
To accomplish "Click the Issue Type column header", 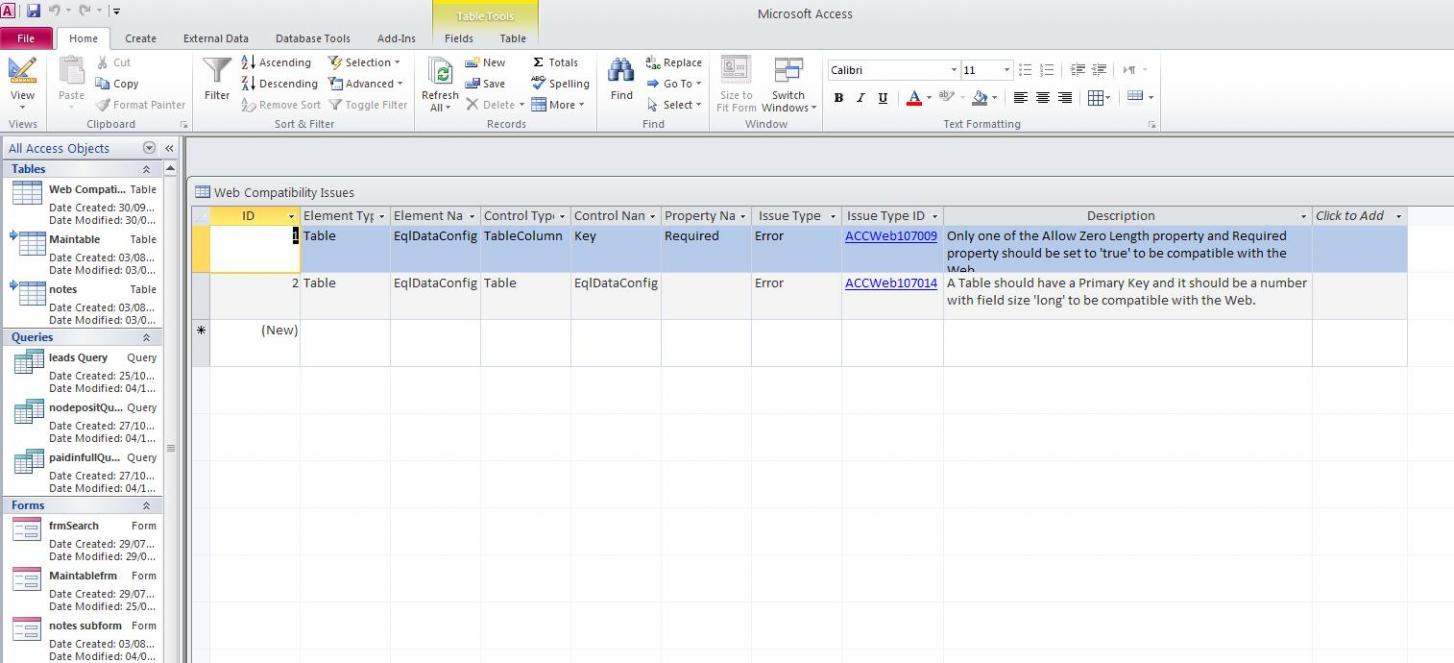I will 796,216.
